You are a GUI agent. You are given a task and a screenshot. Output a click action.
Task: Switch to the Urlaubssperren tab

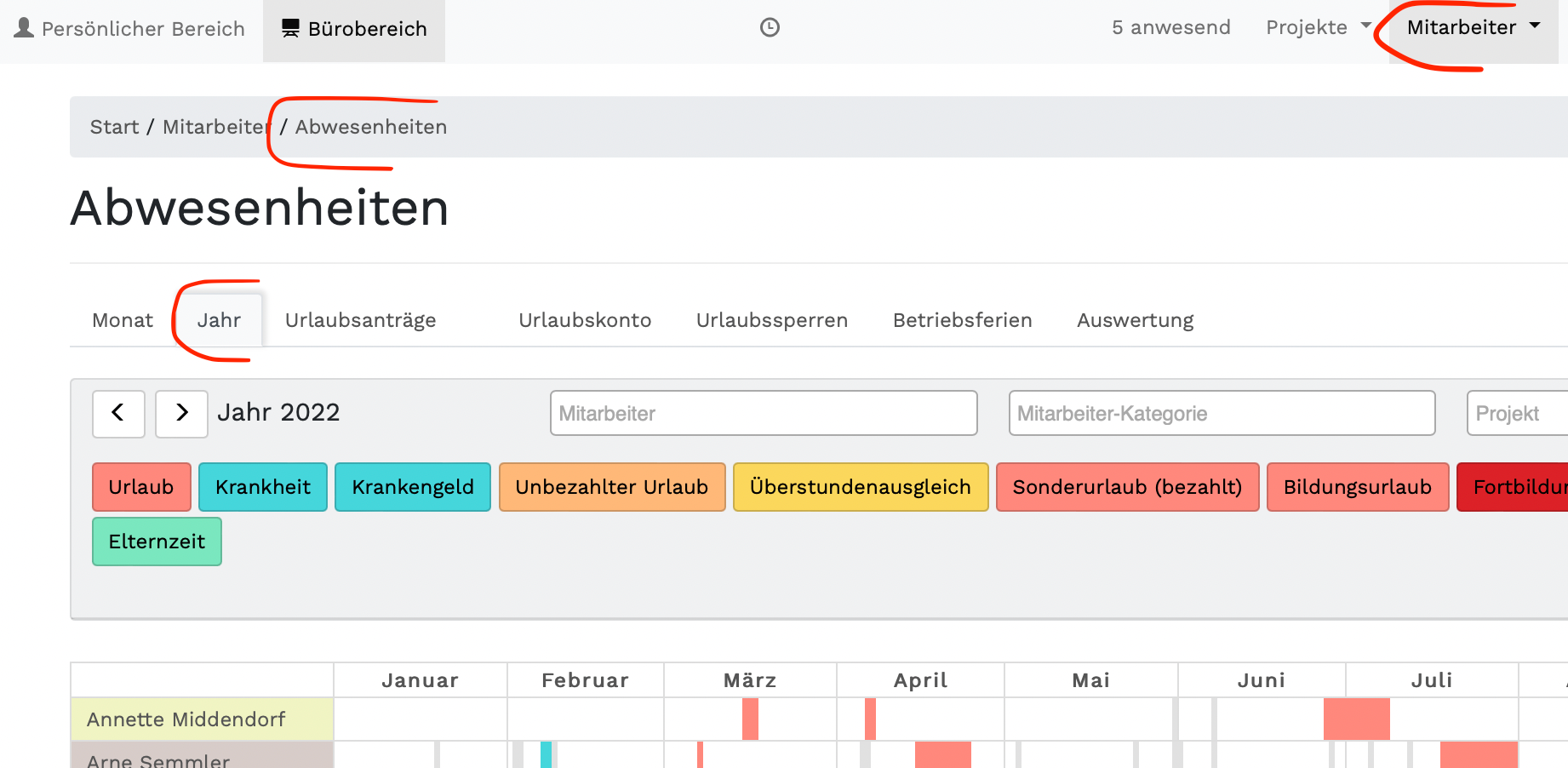[x=772, y=320]
